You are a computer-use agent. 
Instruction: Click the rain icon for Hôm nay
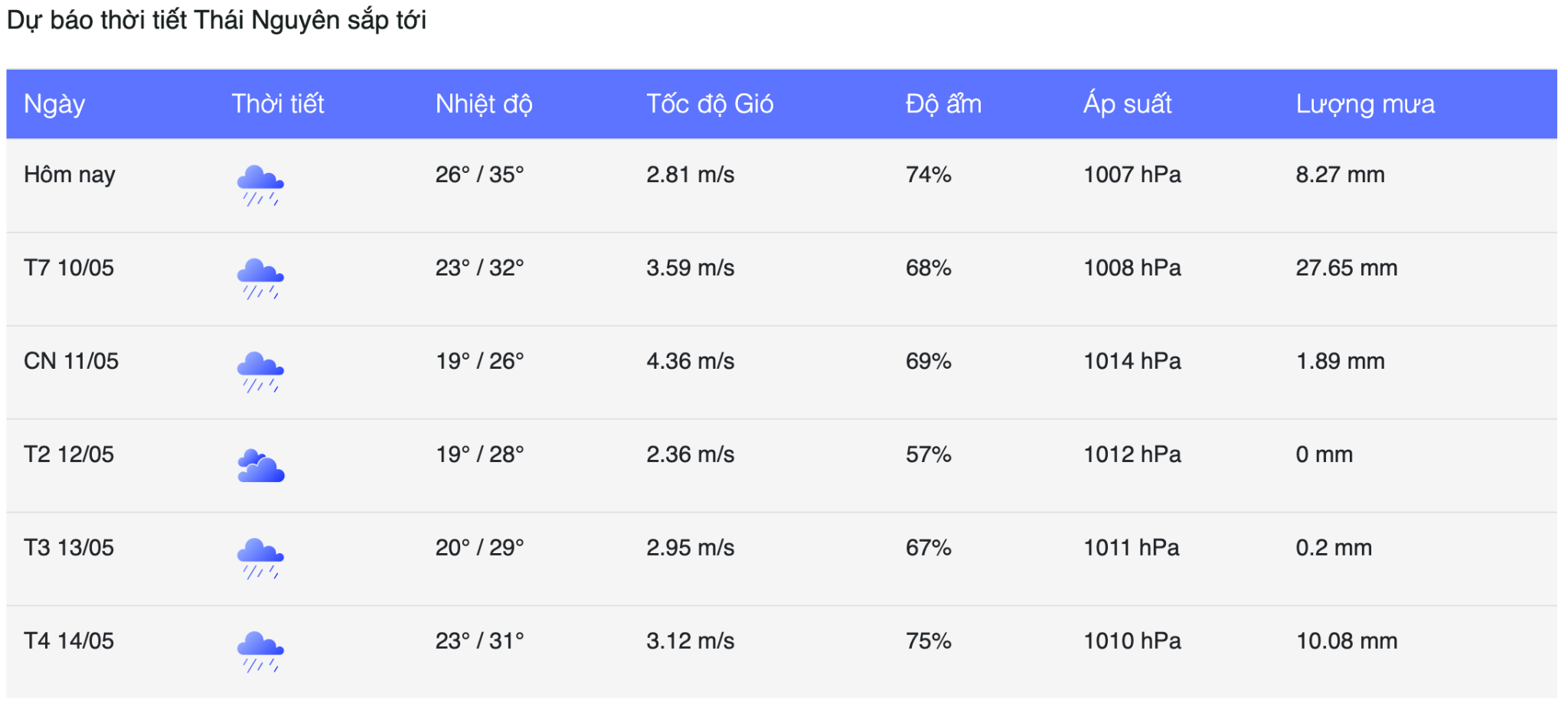[x=260, y=185]
